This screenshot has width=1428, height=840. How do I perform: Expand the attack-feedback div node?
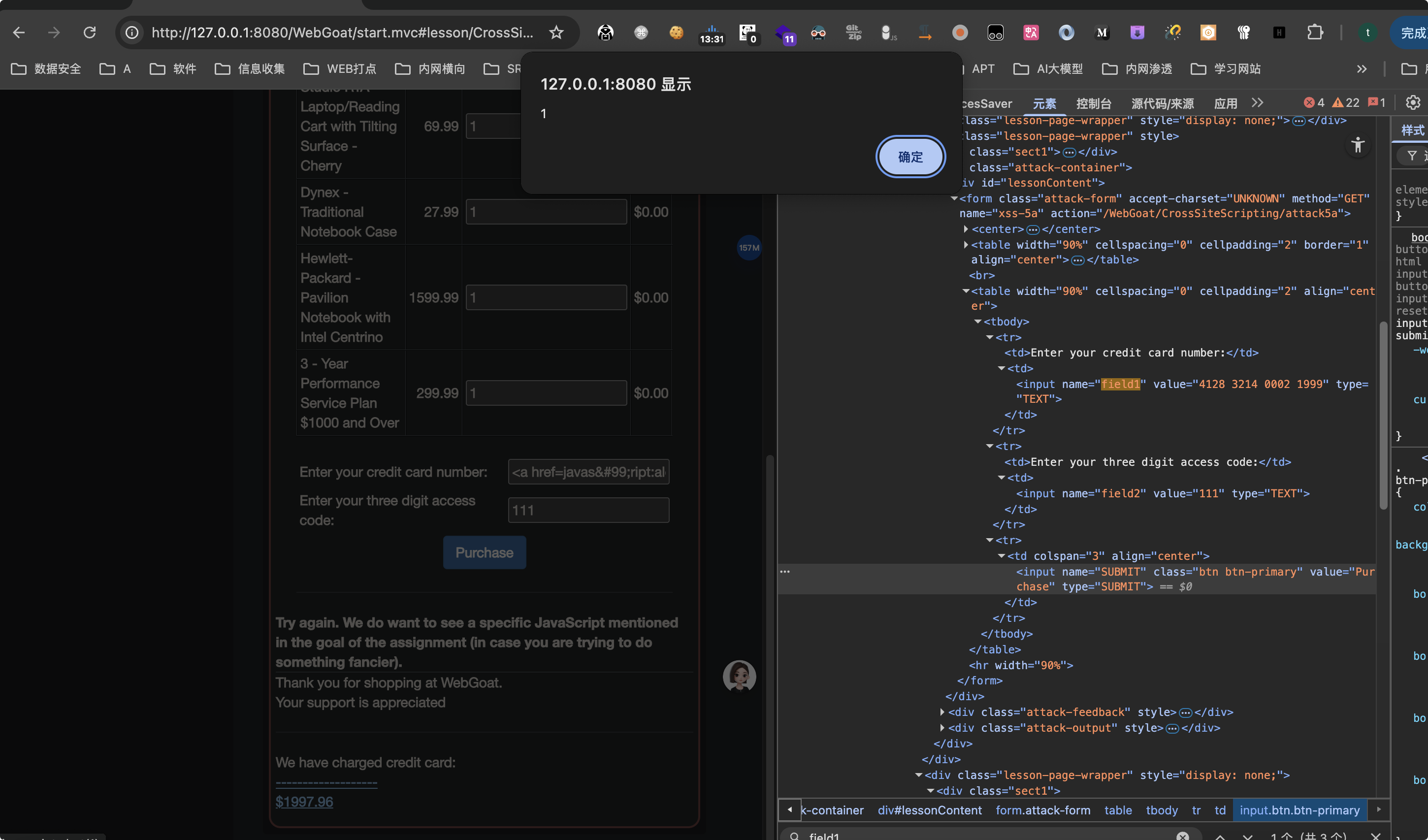942,712
